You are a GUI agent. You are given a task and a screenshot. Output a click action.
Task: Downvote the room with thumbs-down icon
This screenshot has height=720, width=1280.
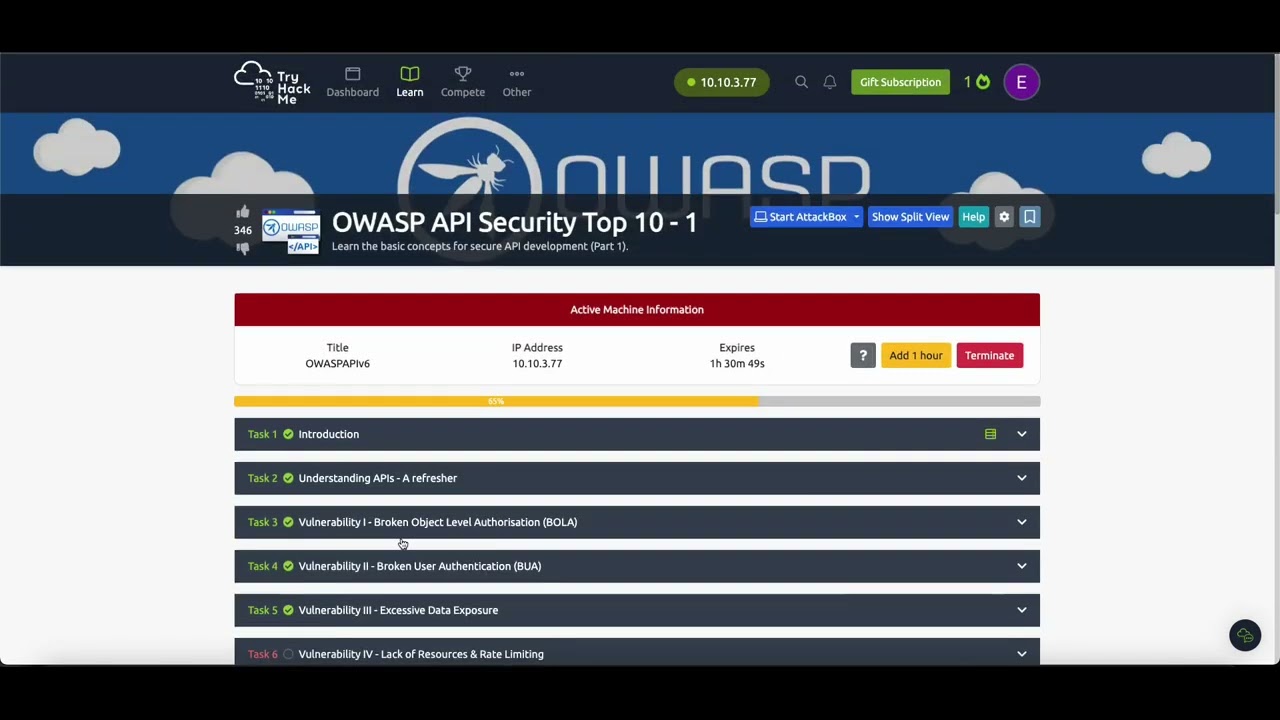tap(243, 248)
